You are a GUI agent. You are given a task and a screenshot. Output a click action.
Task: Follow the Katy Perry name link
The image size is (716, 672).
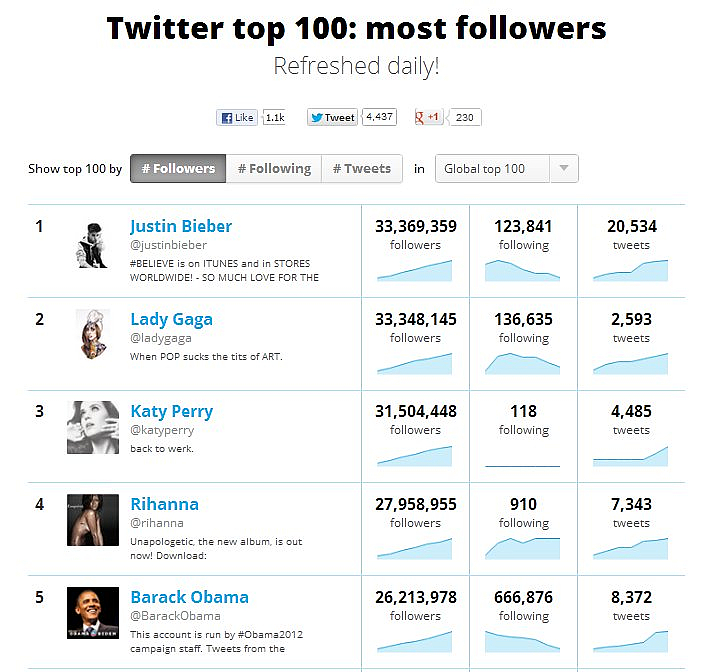(172, 411)
